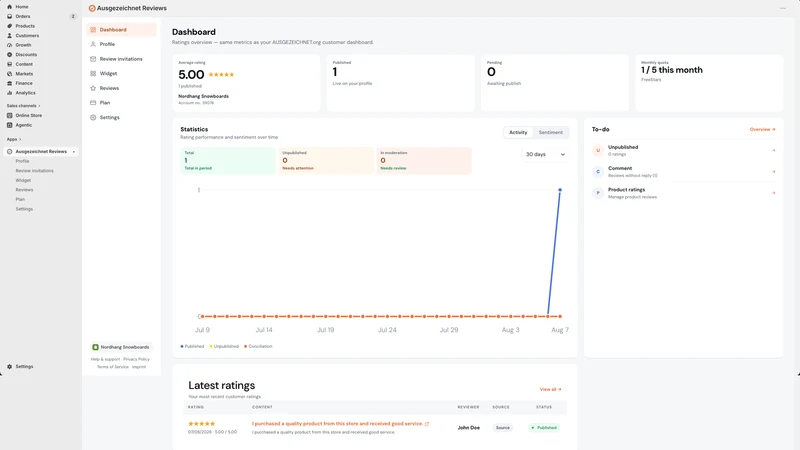Click the Home house icon

(9, 7)
